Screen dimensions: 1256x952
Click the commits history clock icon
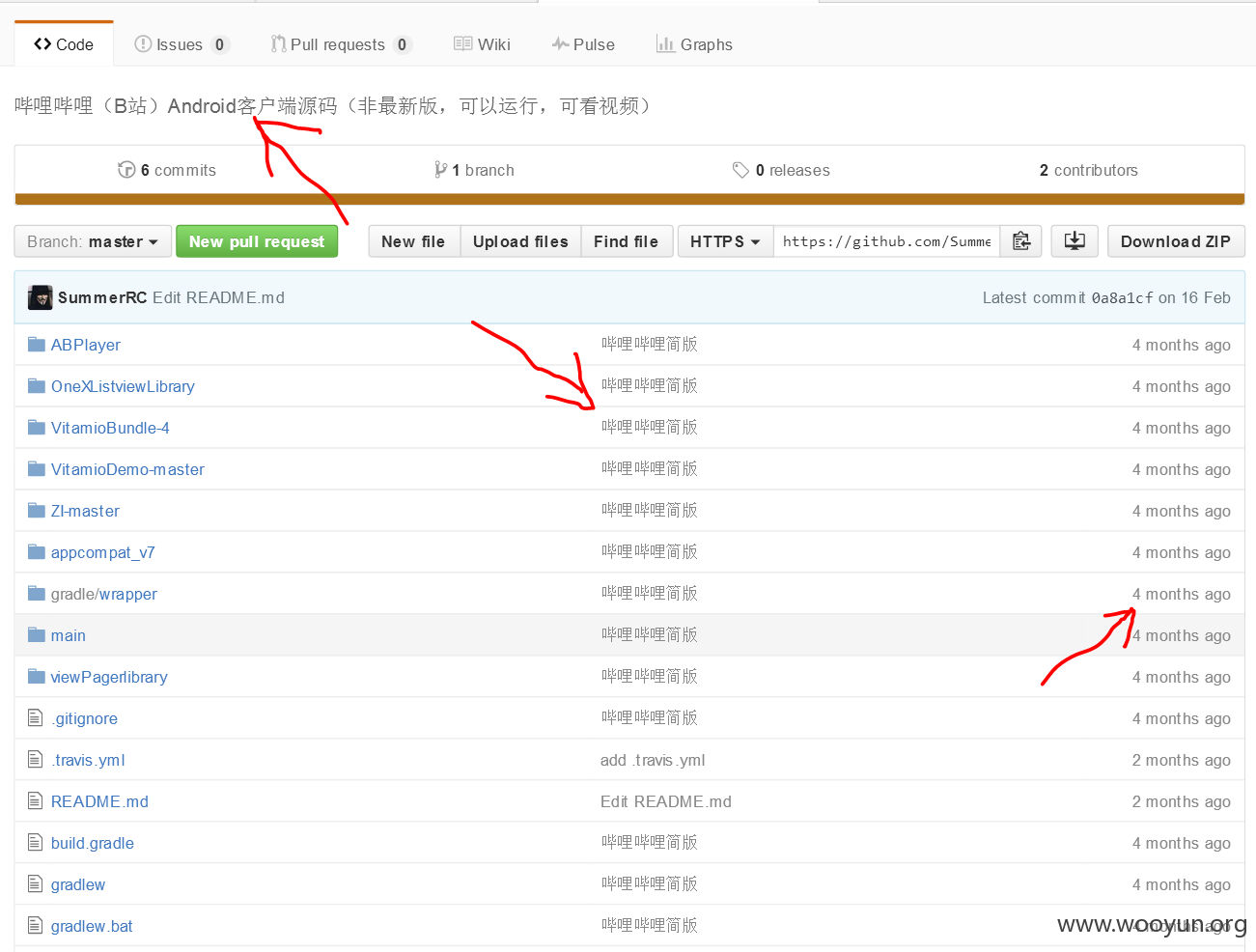(x=126, y=170)
